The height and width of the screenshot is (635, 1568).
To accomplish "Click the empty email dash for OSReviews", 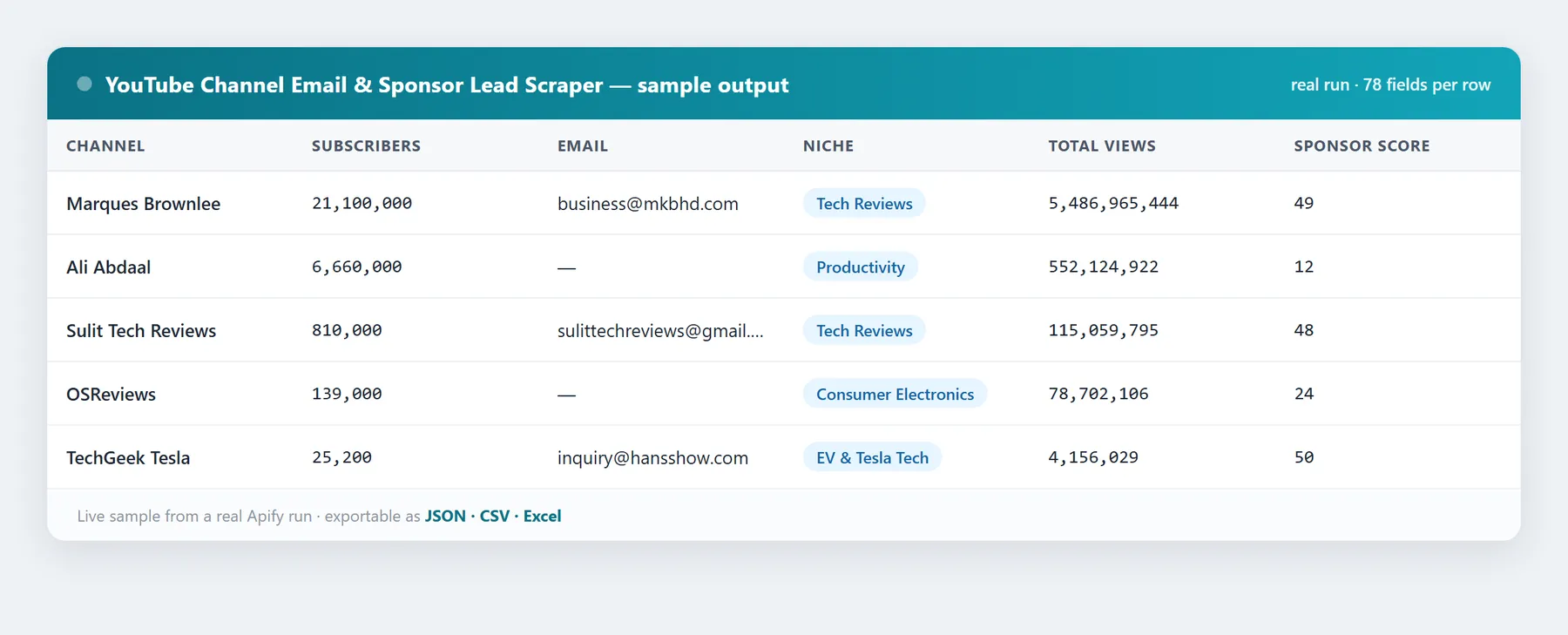I will pyautogui.click(x=566, y=395).
